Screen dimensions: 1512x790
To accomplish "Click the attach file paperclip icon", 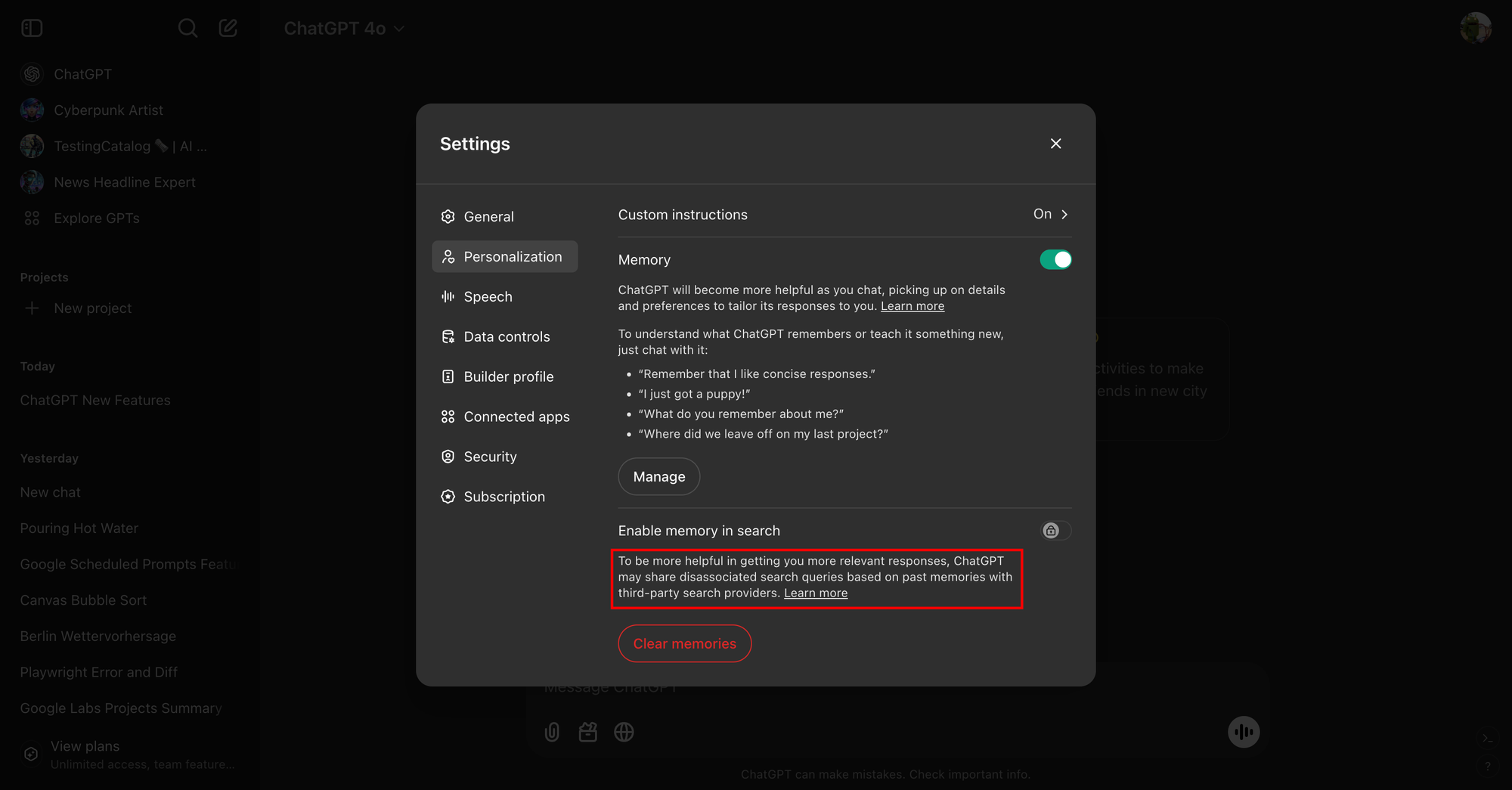I will click(552, 732).
